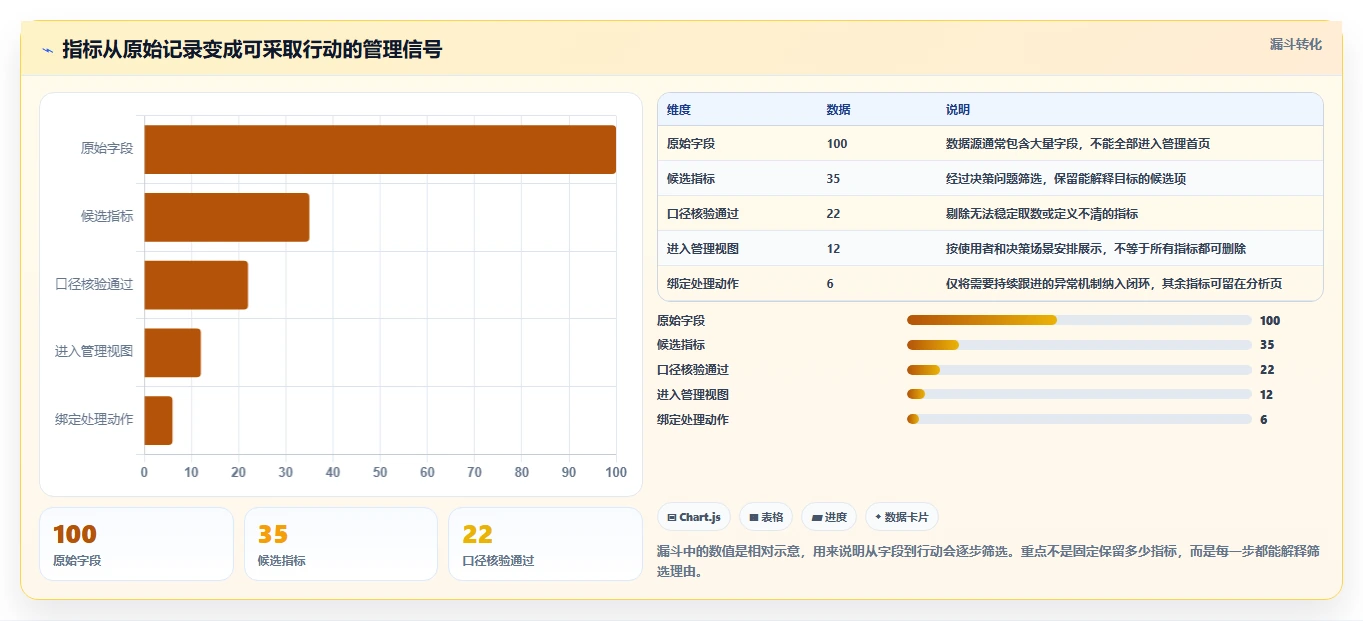The height and width of the screenshot is (621, 1363).
Task: Open the 22 口径核验通过 data card
Action: [x=545, y=544]
